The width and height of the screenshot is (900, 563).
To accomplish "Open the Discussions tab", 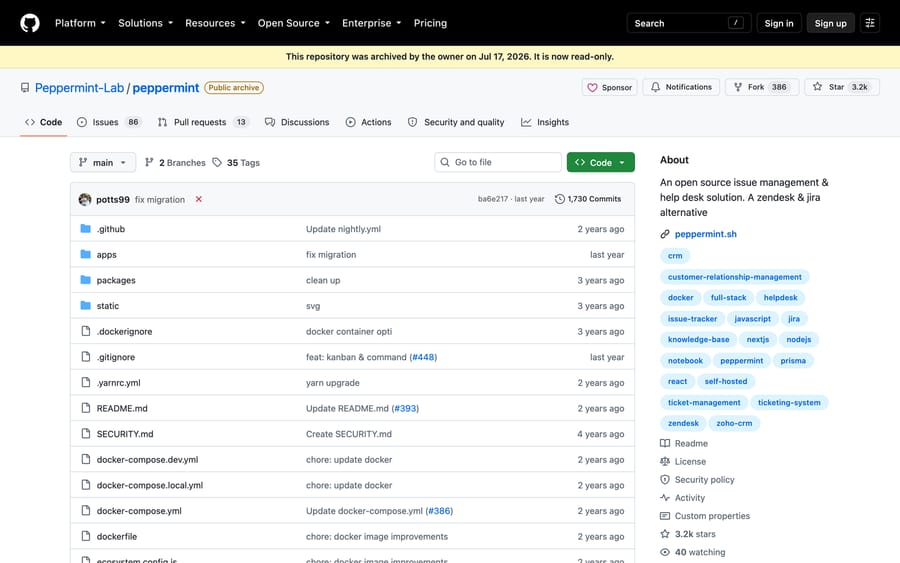I will [x=297, y=122].
